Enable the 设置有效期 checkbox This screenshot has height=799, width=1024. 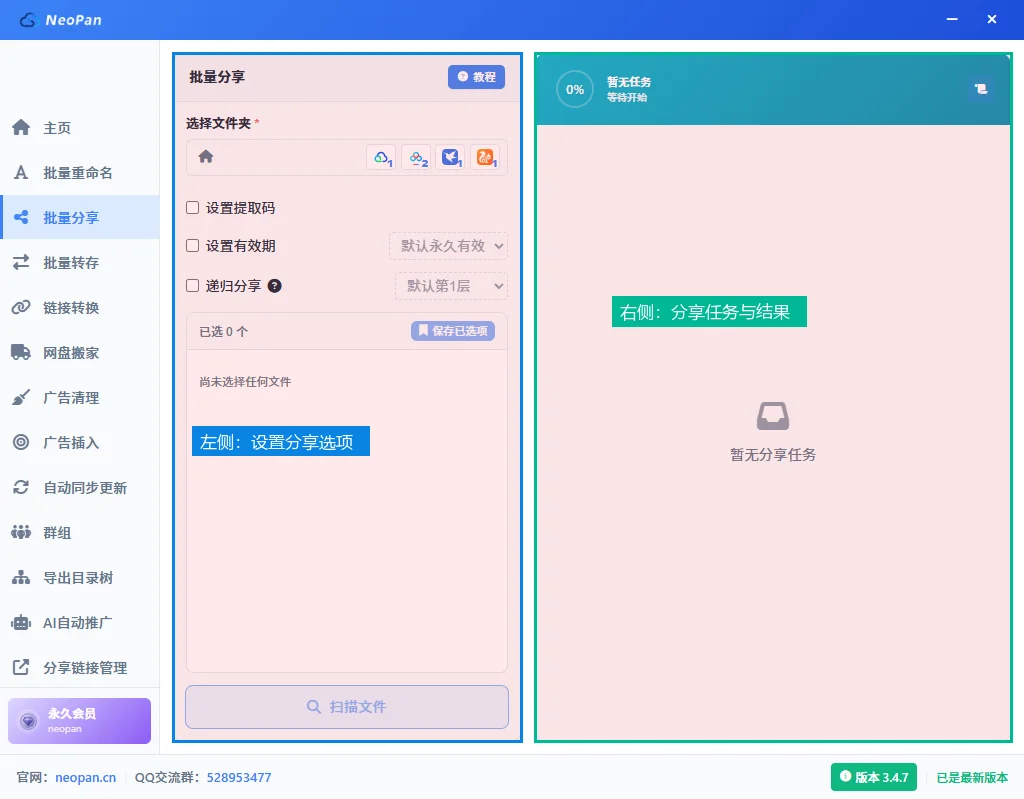pyautogui.click(x=193, y=246)
